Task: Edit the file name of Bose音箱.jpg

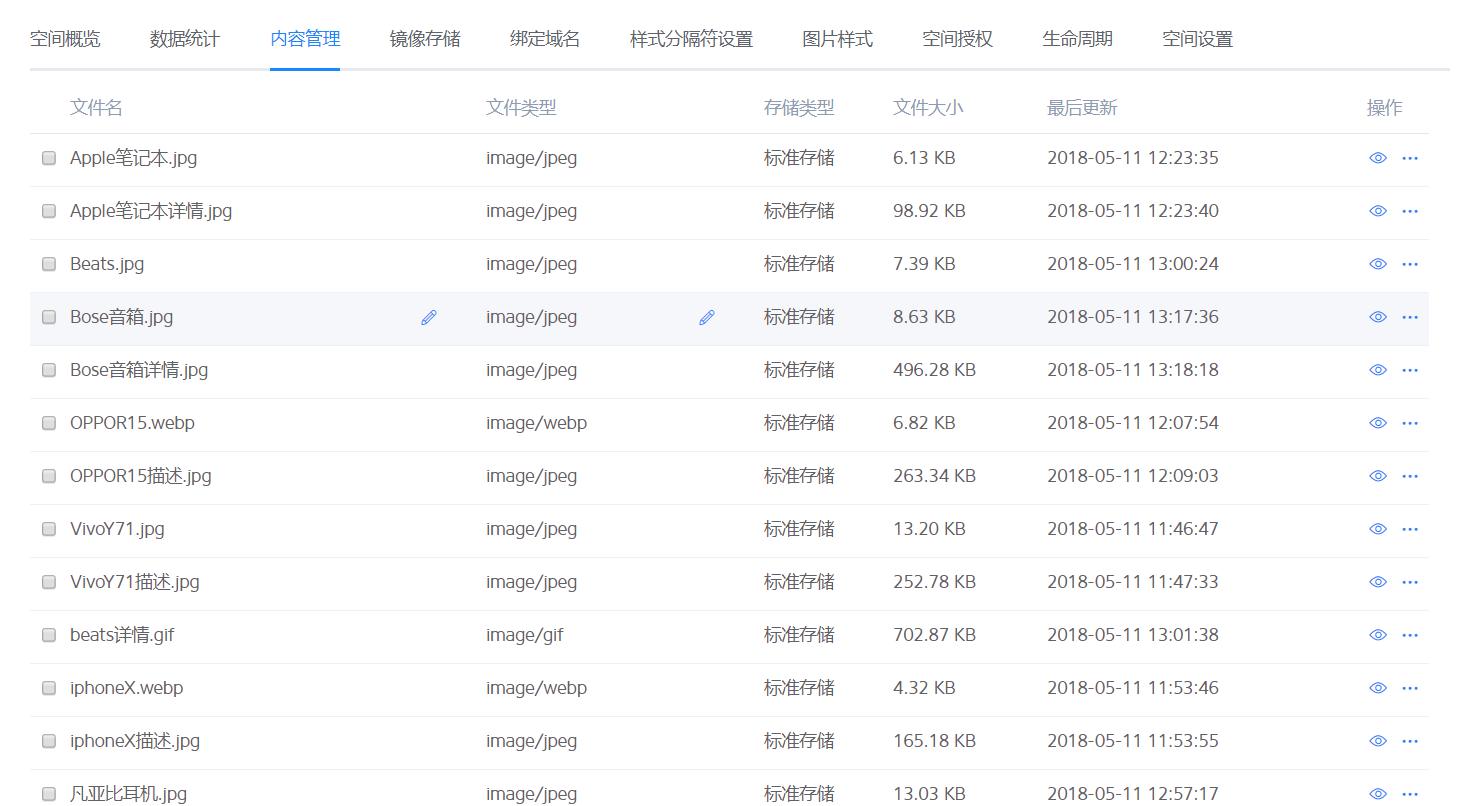Action: pyautogui.click(x=429, y=317)
